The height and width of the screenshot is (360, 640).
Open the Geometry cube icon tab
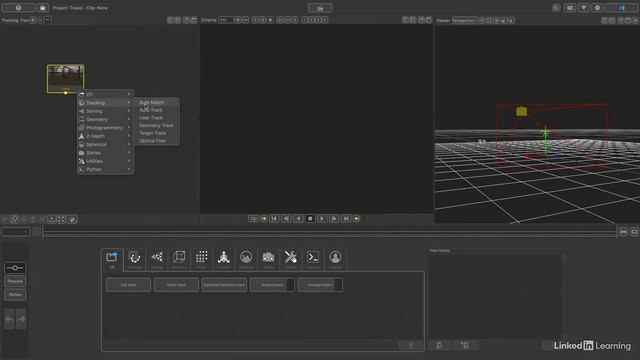pos(179,260)
